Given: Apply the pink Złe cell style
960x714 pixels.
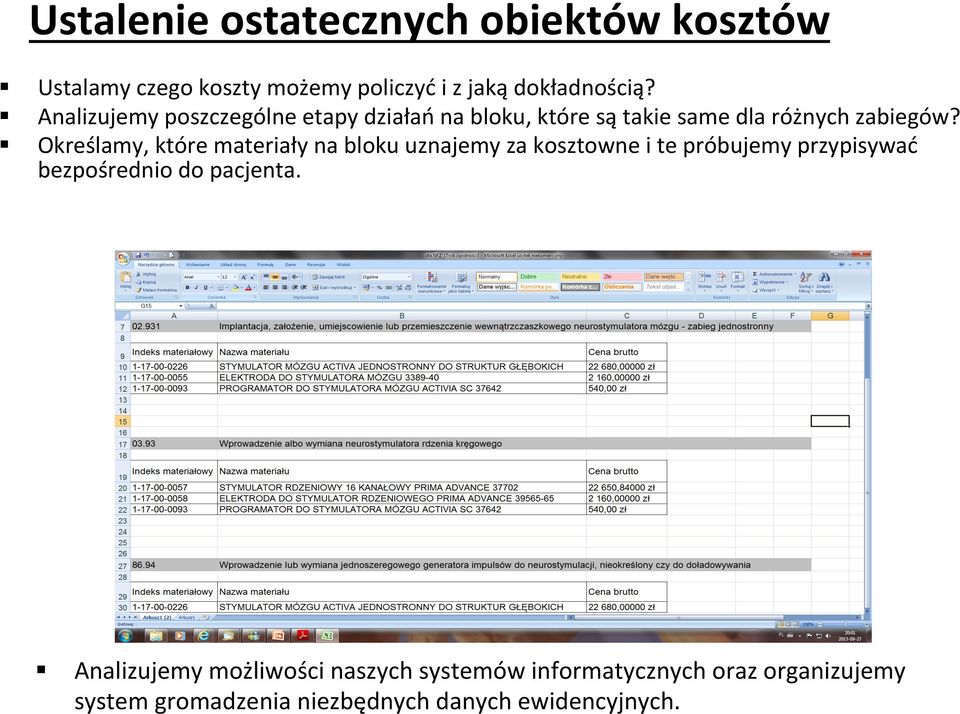Looking at the screenshot, I should (622, 276).
